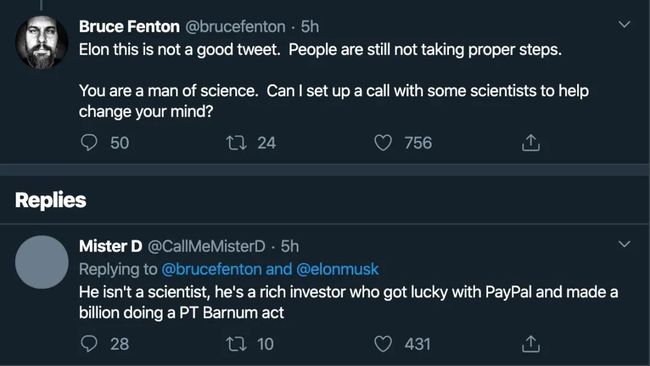Open more options chevron on Mister D's reply
The height and width of the screenshot is (366, 650).
pyautogui.click(x=624, y=244)
